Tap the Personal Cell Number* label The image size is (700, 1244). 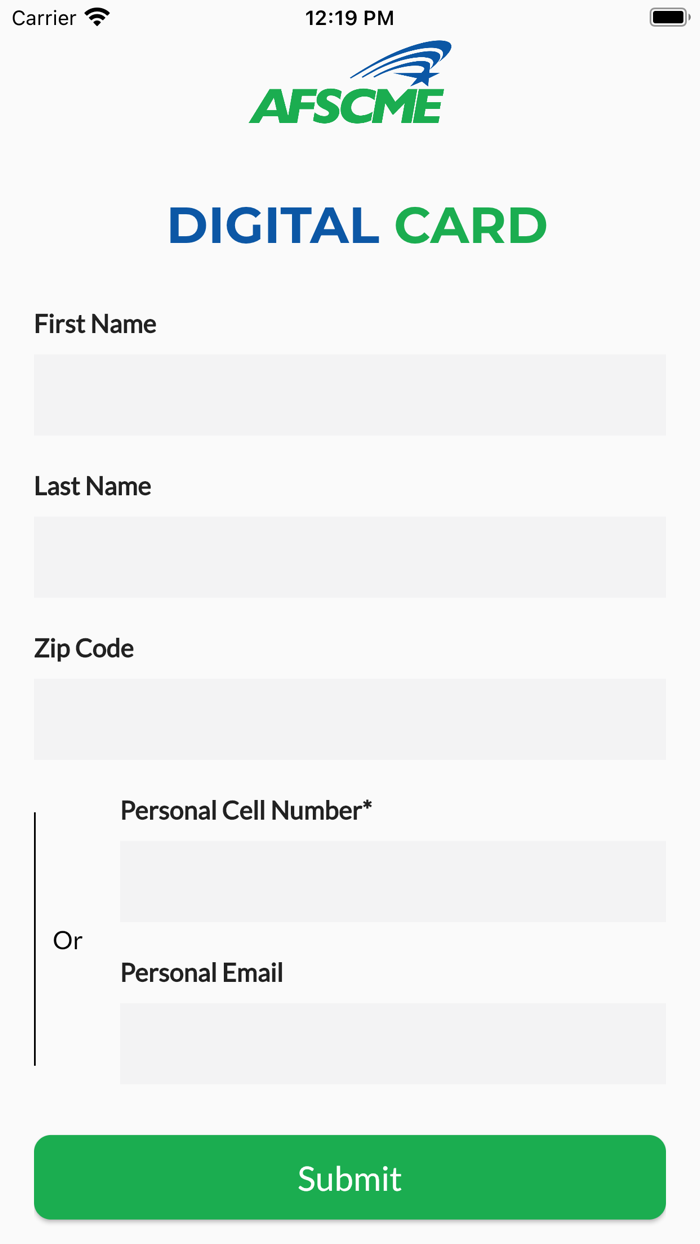(x=246, y=810)
